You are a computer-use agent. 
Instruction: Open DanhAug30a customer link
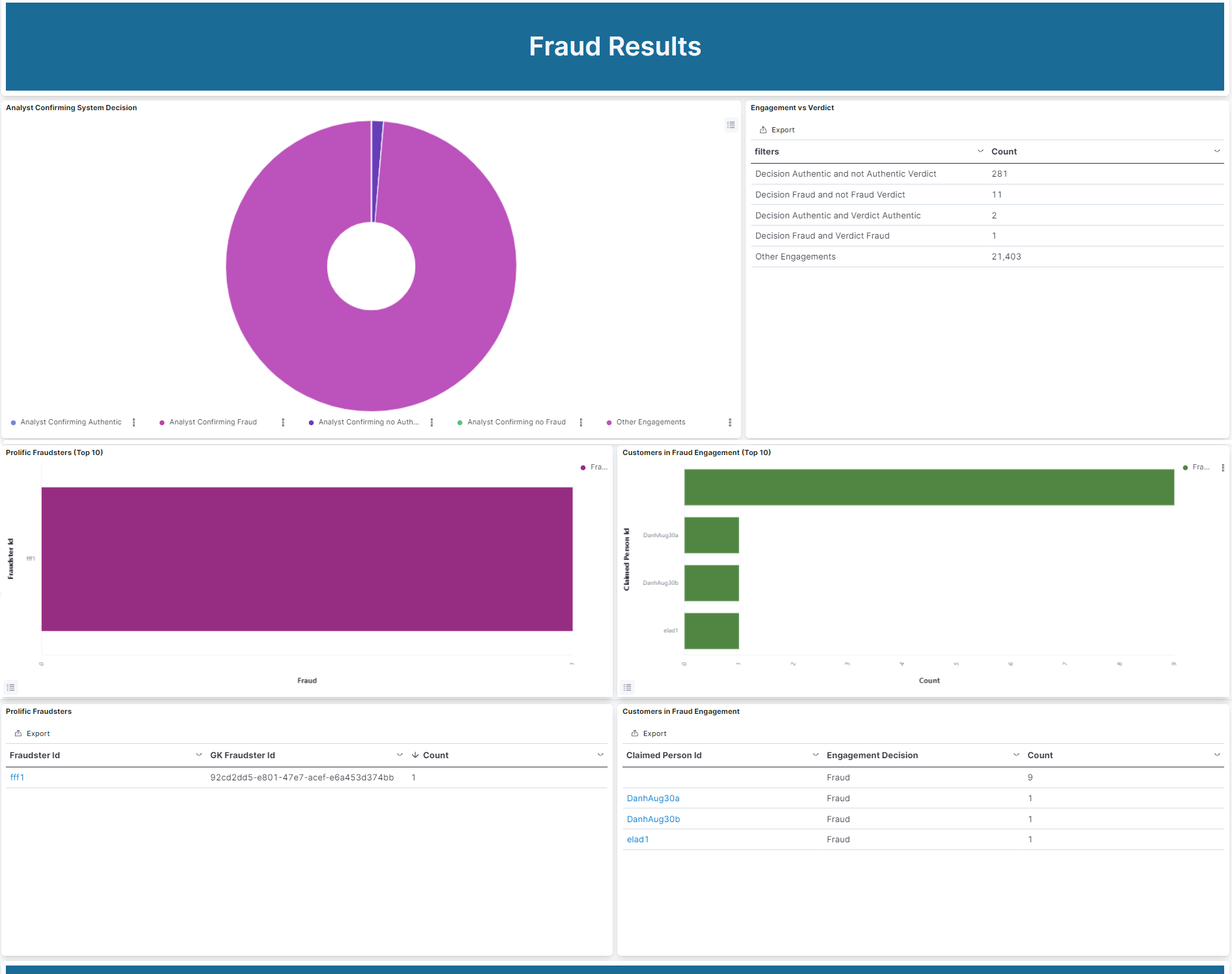click(x=653, y=798)
